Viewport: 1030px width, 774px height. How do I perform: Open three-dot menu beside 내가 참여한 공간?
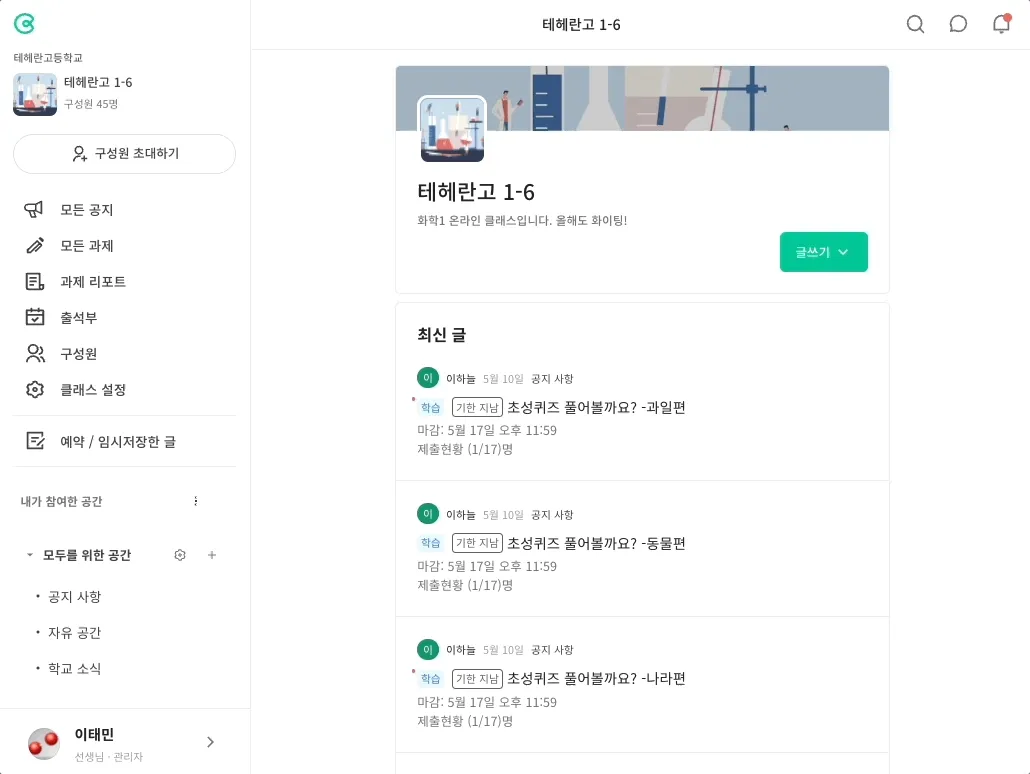(x=196, y=501)
